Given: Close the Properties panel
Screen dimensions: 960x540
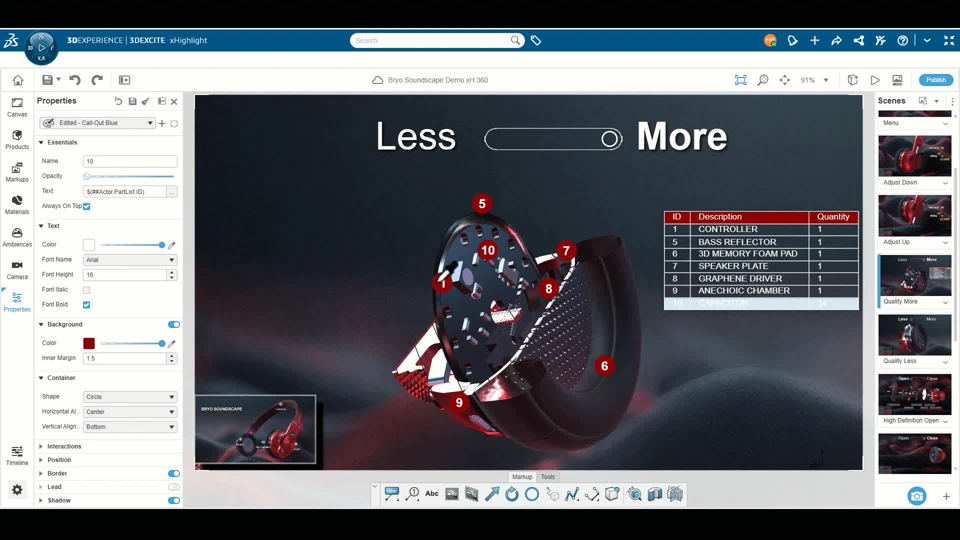Looking at the screenshot, I should pos(174,102).
